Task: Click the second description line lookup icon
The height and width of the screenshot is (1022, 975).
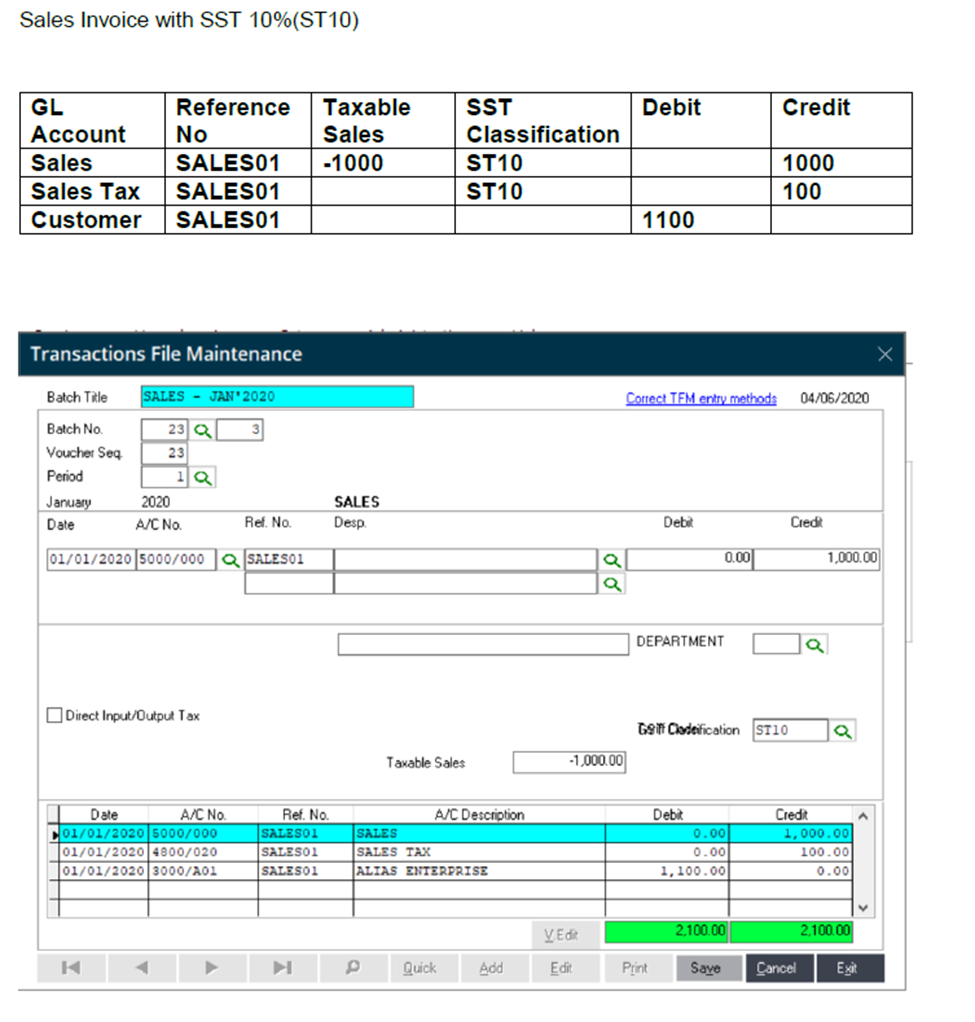Action: (x=612, y=584)
